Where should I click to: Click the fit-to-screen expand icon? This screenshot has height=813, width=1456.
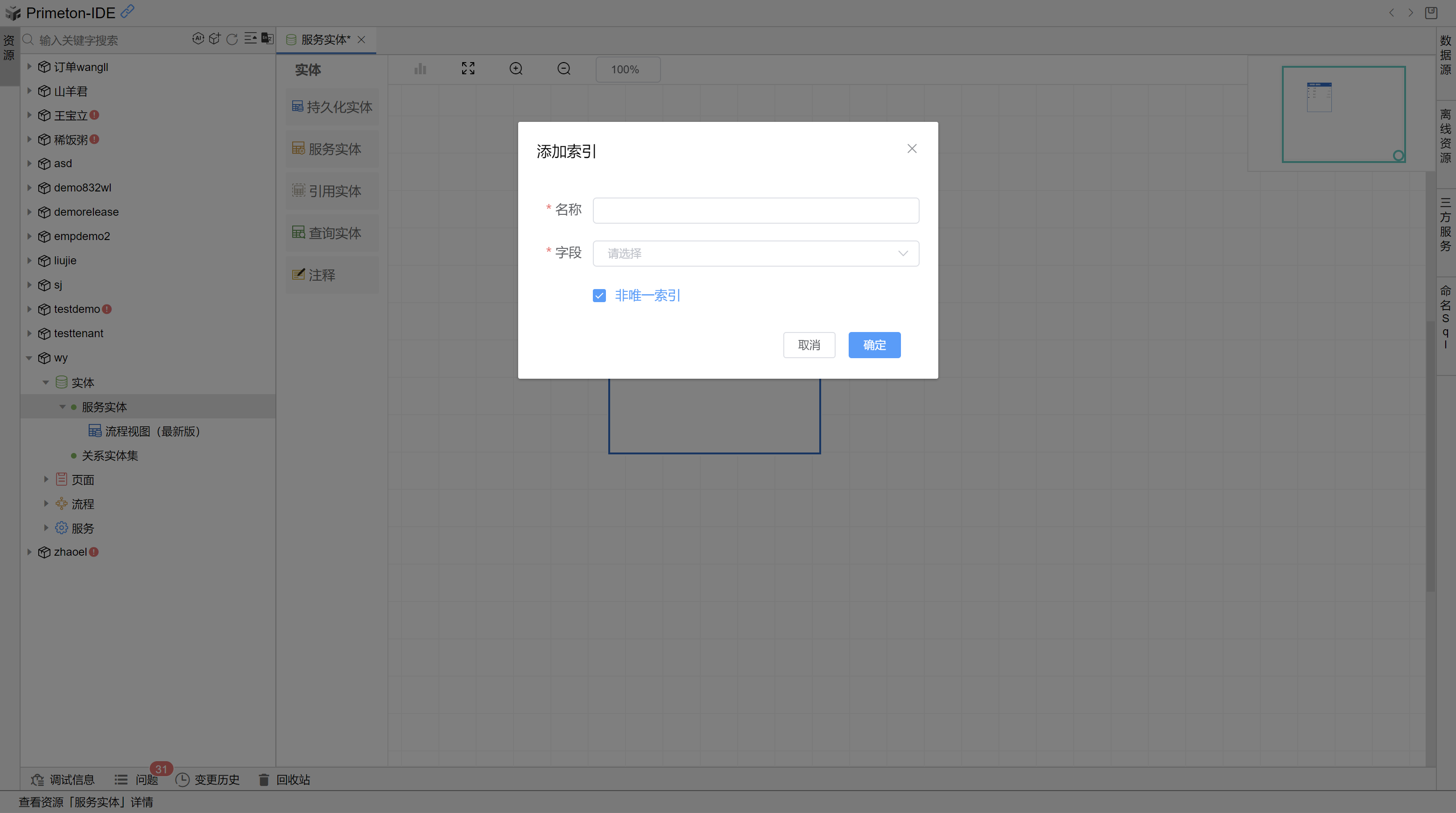point(468,69)
